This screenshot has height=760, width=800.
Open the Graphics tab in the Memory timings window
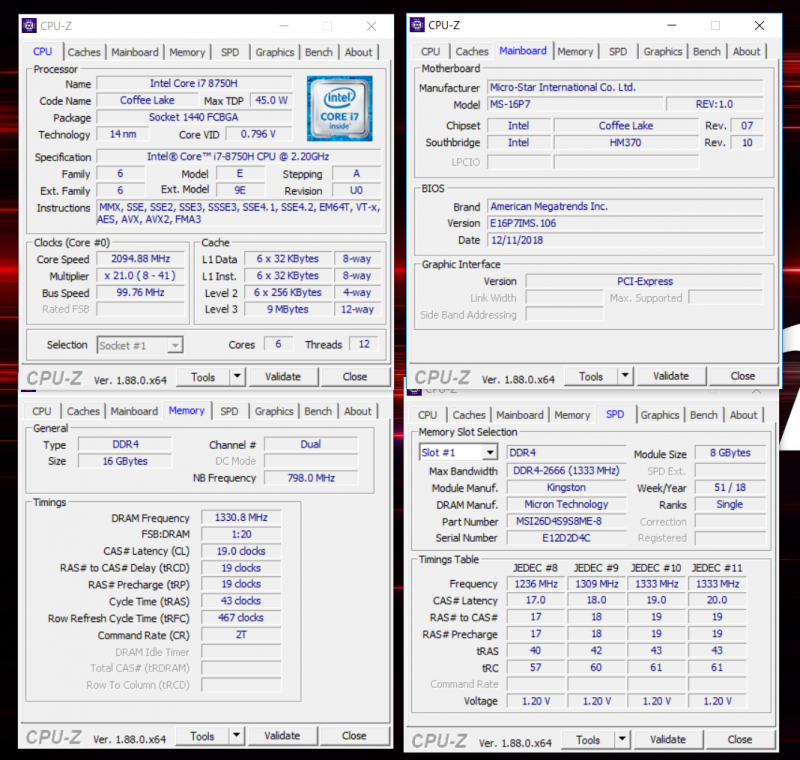pos(274,411)
